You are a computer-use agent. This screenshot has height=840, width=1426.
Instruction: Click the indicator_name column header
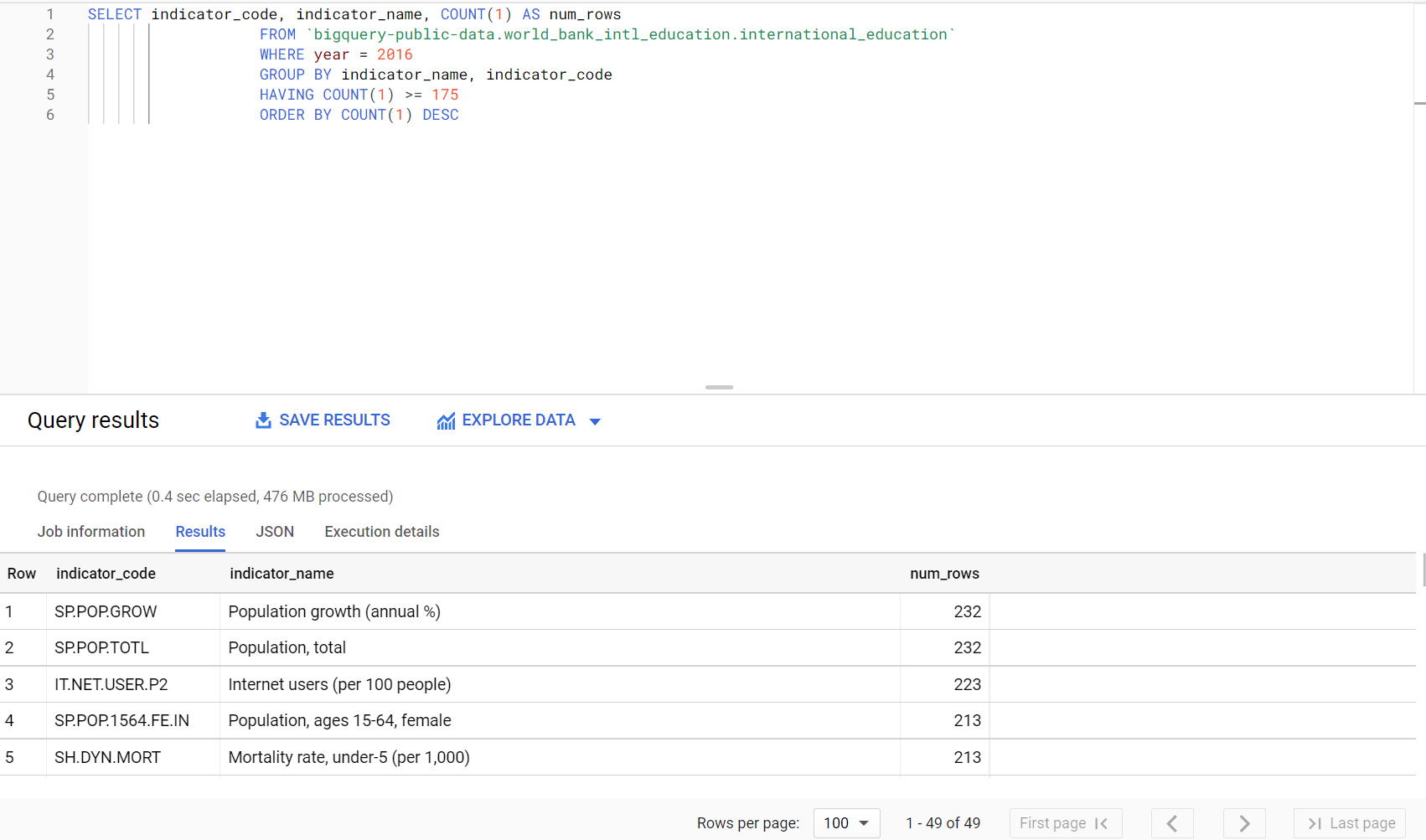[282, 574]
